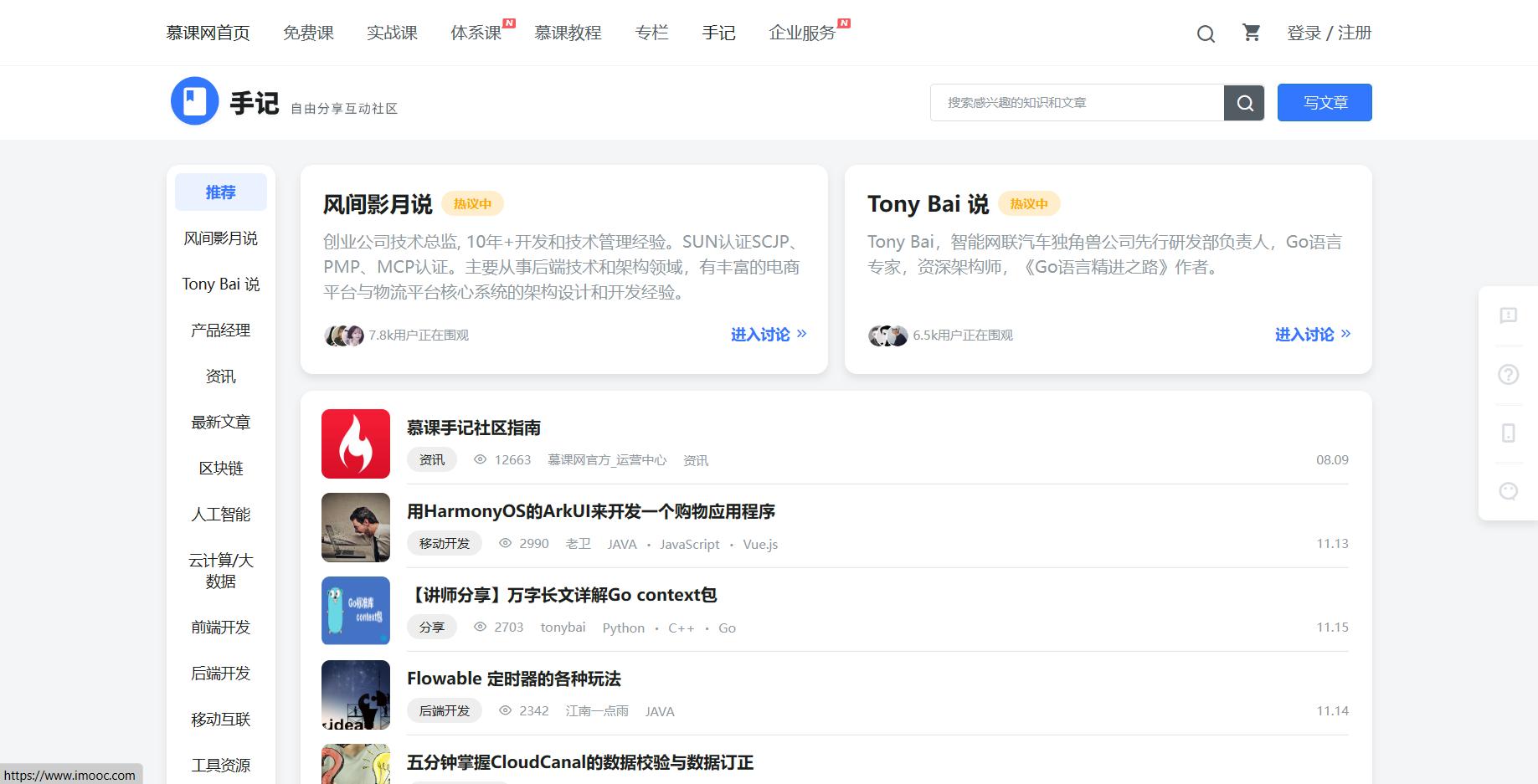Open the HarmonyOS ArkUI shopping app article
The image size is (1538, 784).
coord(590,511)
